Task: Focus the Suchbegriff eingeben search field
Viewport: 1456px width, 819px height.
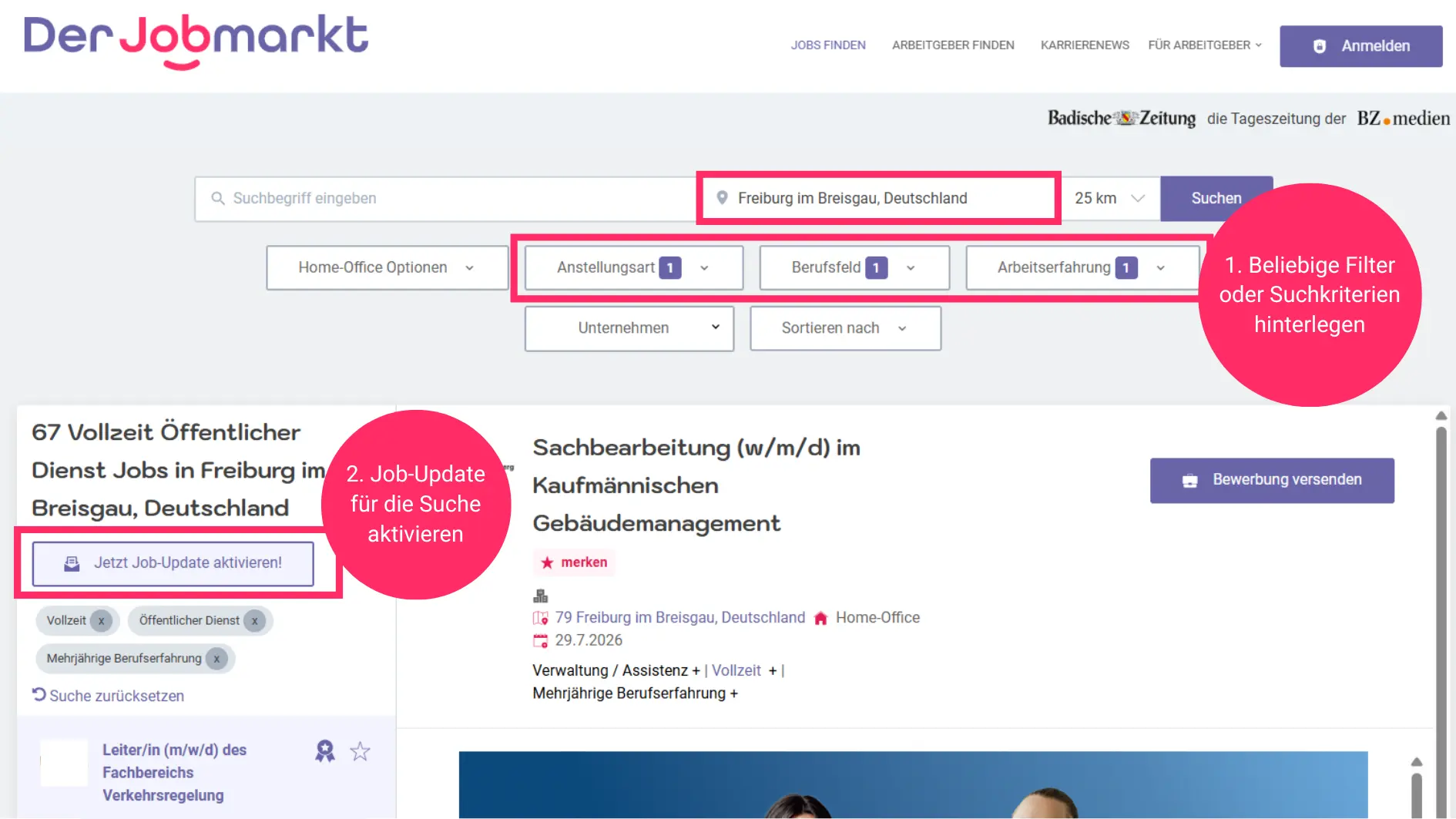Action: tap(447, 199)
